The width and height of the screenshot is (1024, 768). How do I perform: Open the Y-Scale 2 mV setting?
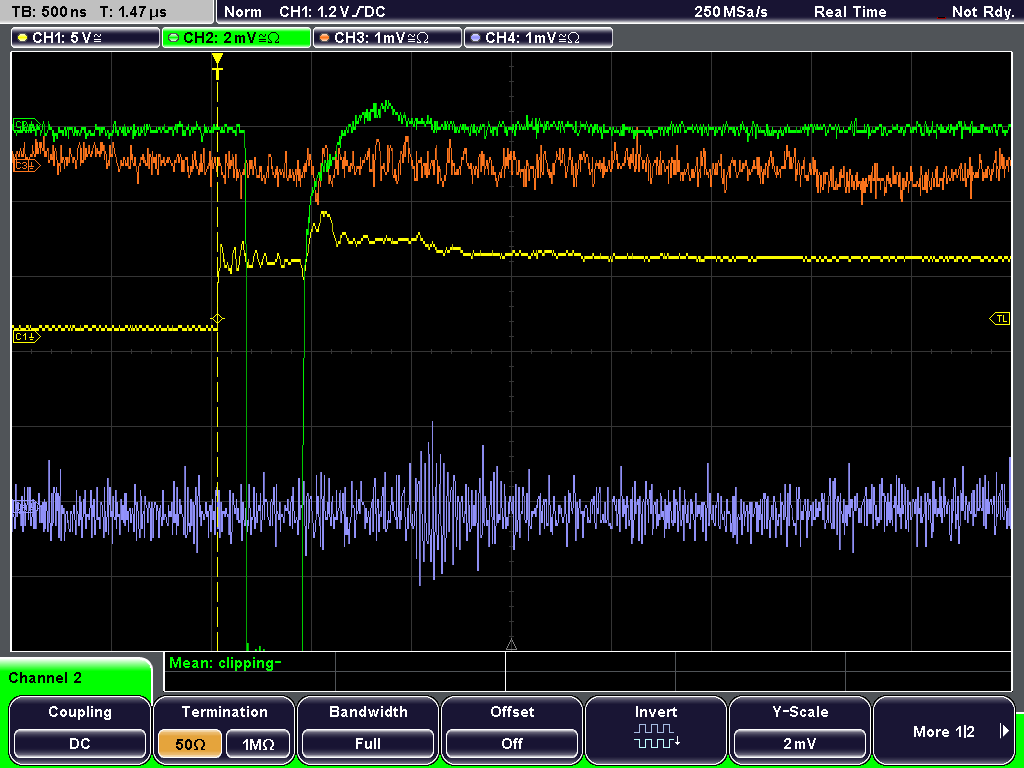pos(799,729)
